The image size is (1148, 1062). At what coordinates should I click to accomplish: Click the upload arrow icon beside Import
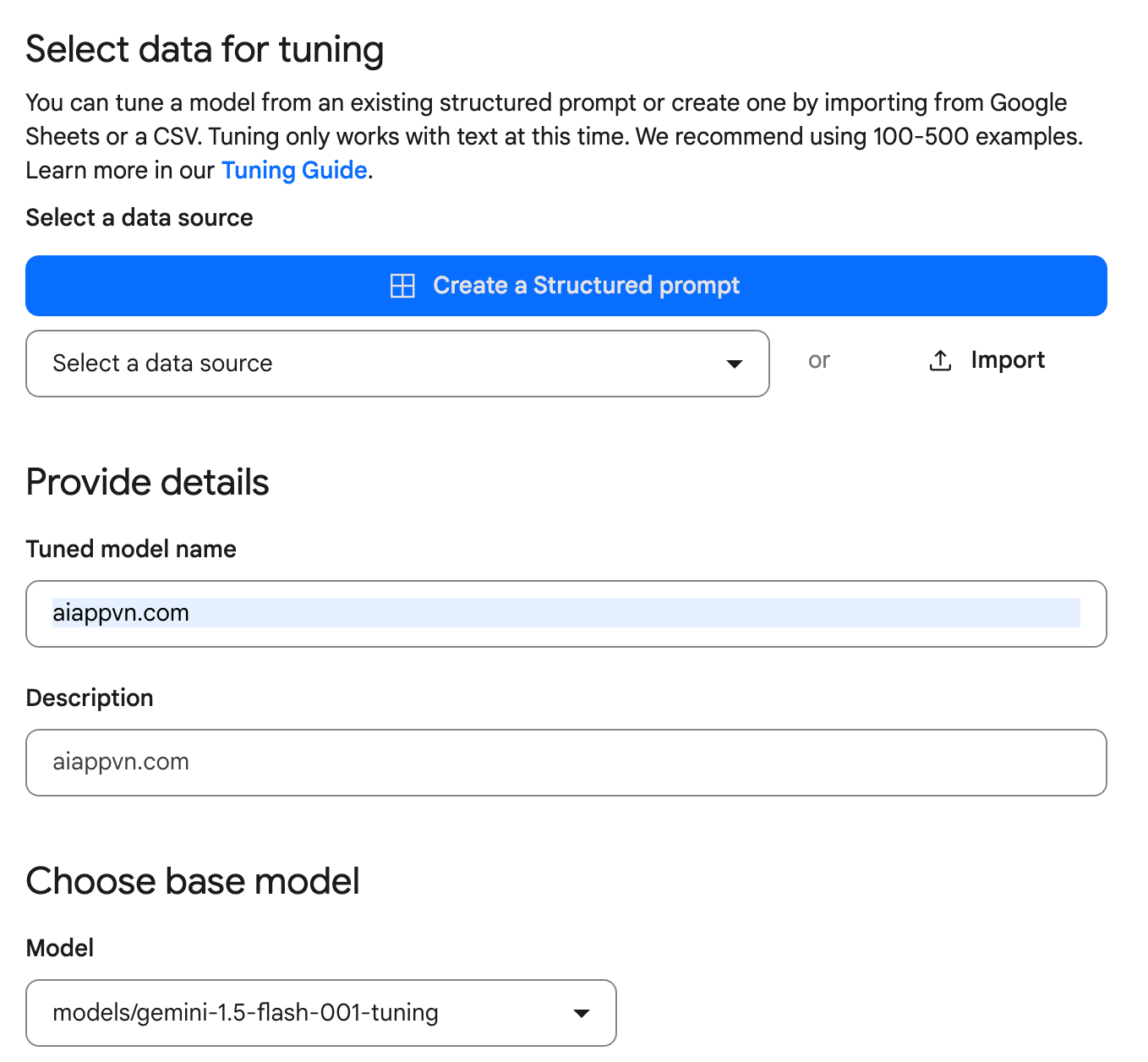940,361
